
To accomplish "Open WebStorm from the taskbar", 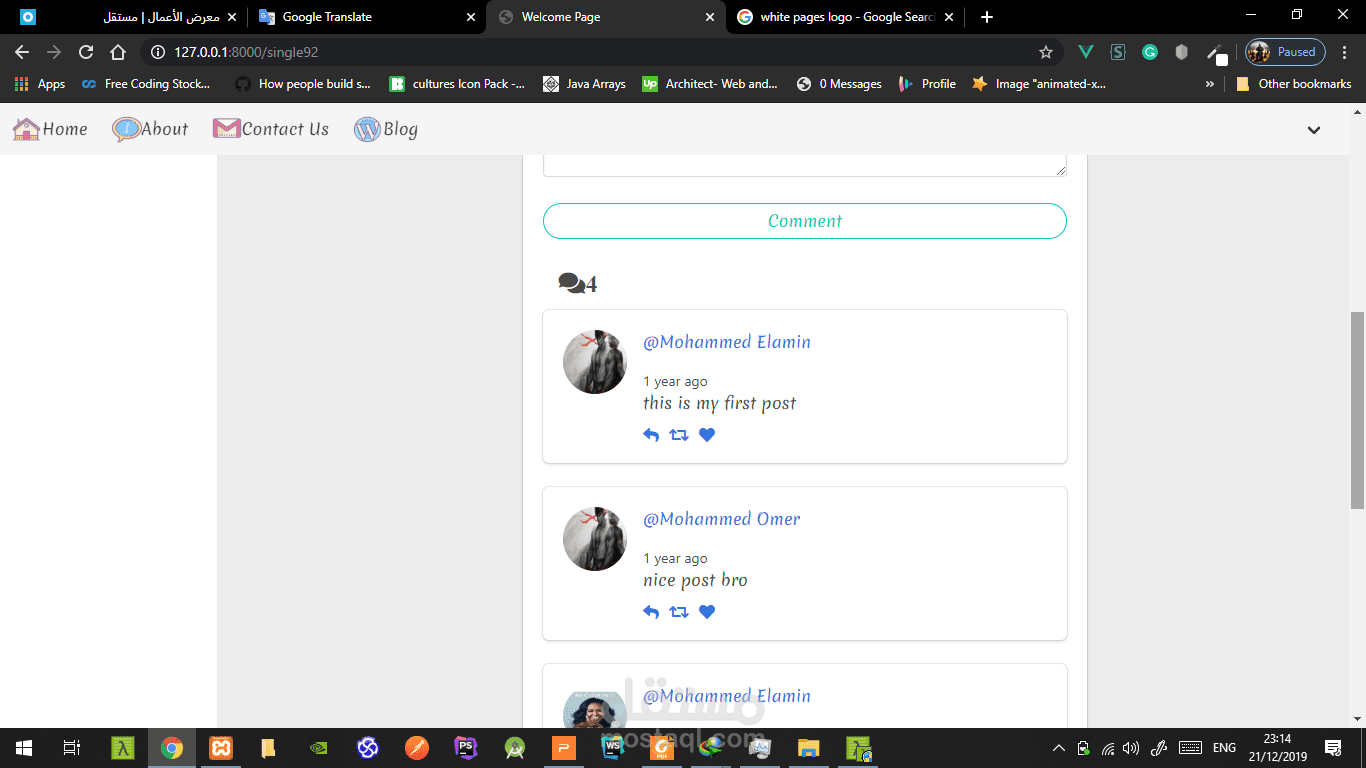I will tap(613, 748).
